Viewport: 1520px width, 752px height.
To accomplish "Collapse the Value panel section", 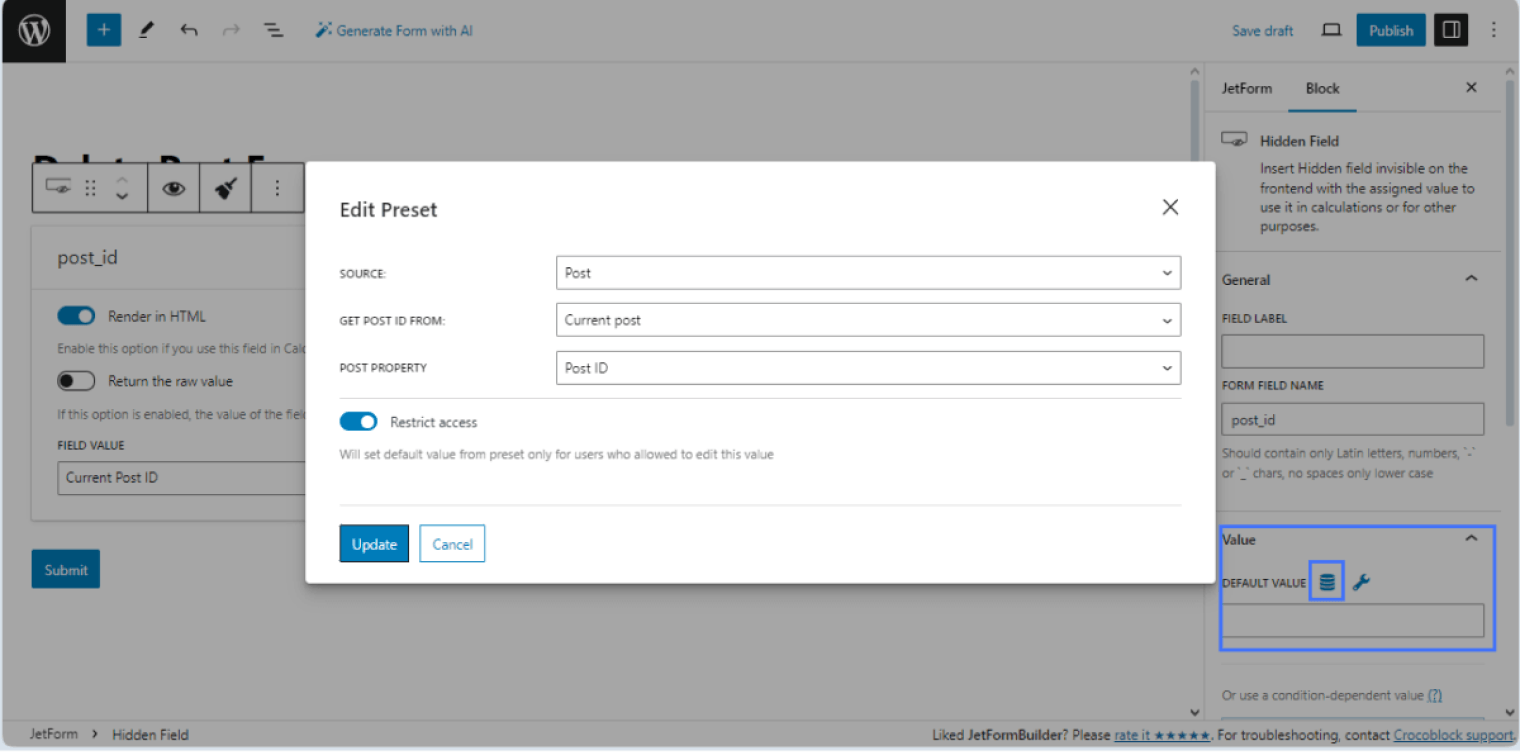I will pos(1470,537).
